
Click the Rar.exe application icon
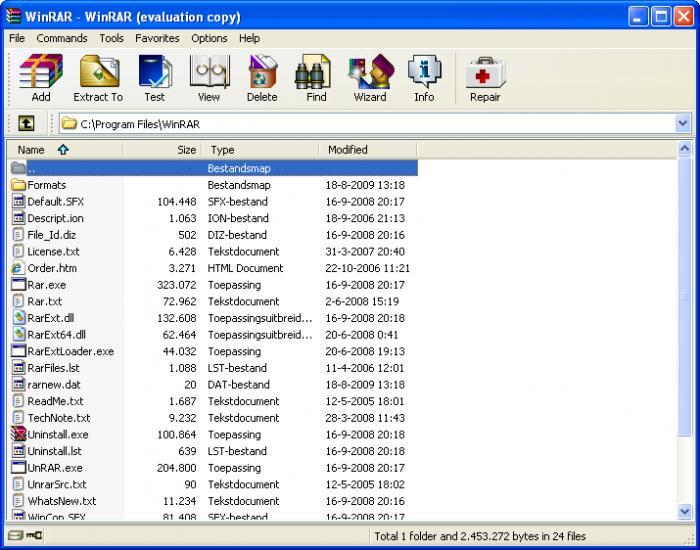(18, 284)
